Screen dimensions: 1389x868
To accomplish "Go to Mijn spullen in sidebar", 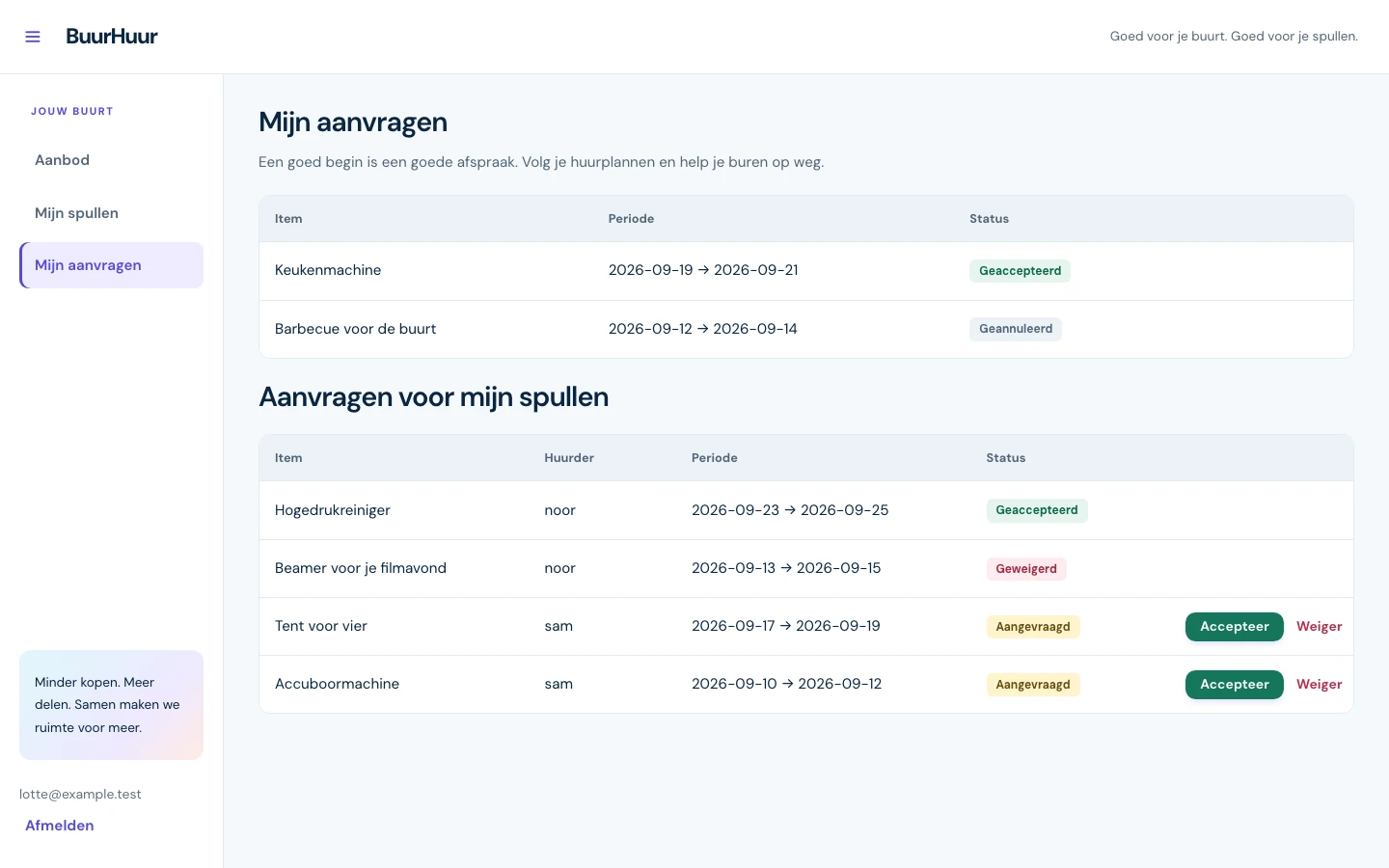I will point(111,213).
